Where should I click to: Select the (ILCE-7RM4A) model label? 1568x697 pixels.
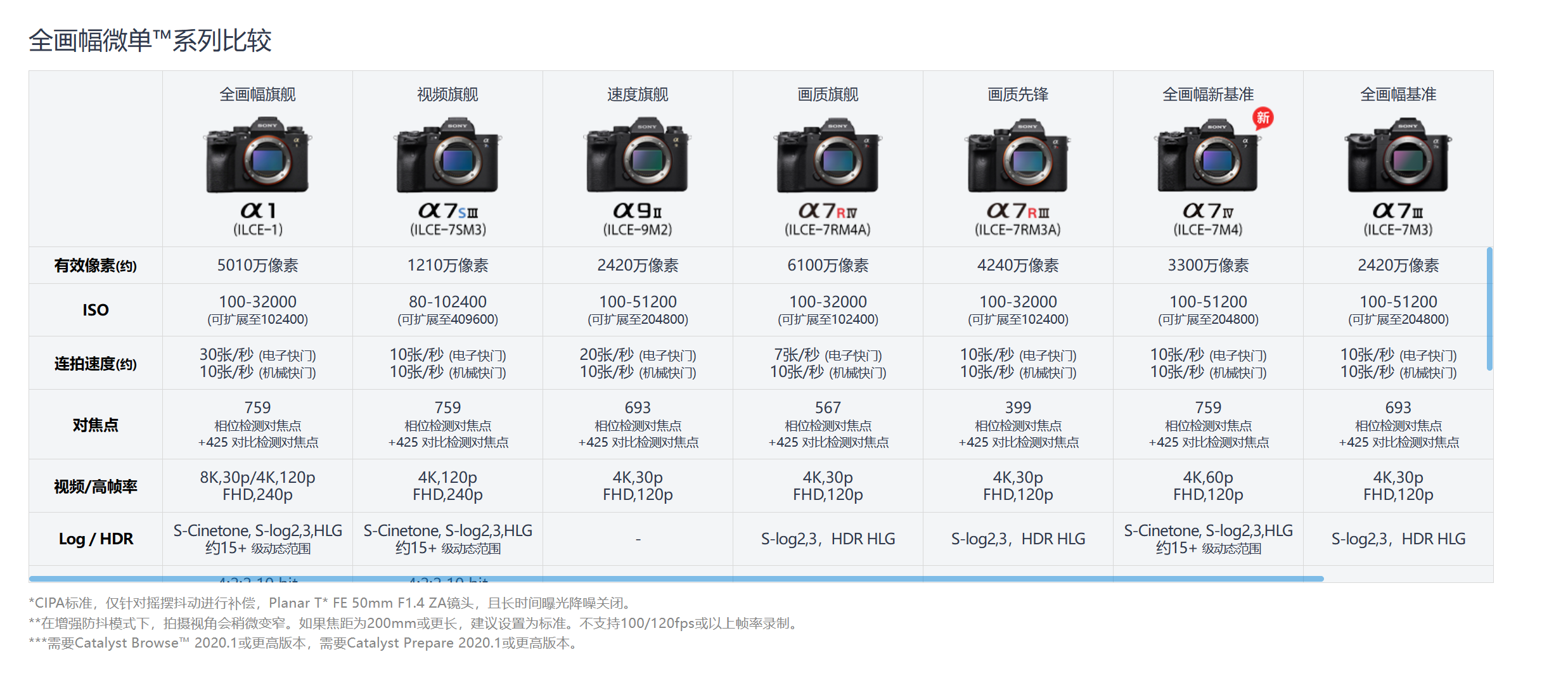coord(828,229)
